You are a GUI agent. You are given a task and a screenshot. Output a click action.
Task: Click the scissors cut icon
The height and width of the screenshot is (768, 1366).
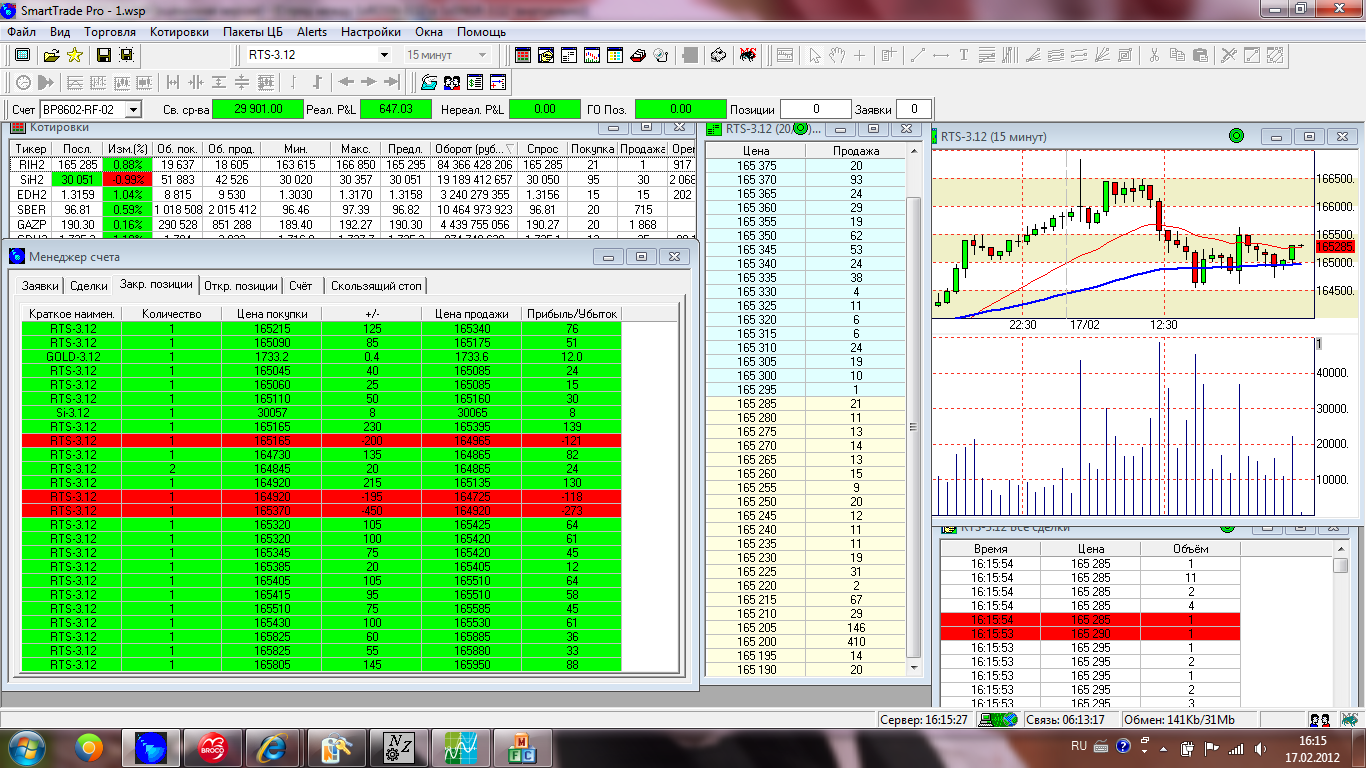click(1153, 55)
